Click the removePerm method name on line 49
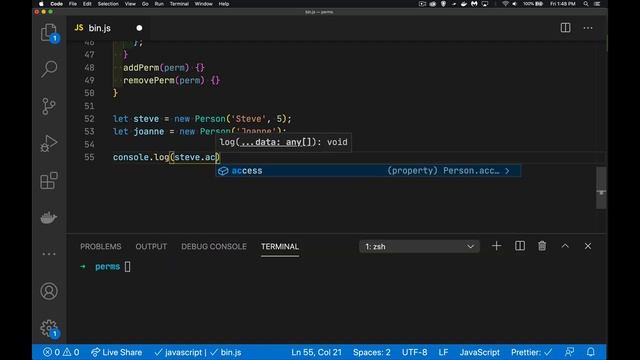The image size is (640, 360). coord(149,80)
